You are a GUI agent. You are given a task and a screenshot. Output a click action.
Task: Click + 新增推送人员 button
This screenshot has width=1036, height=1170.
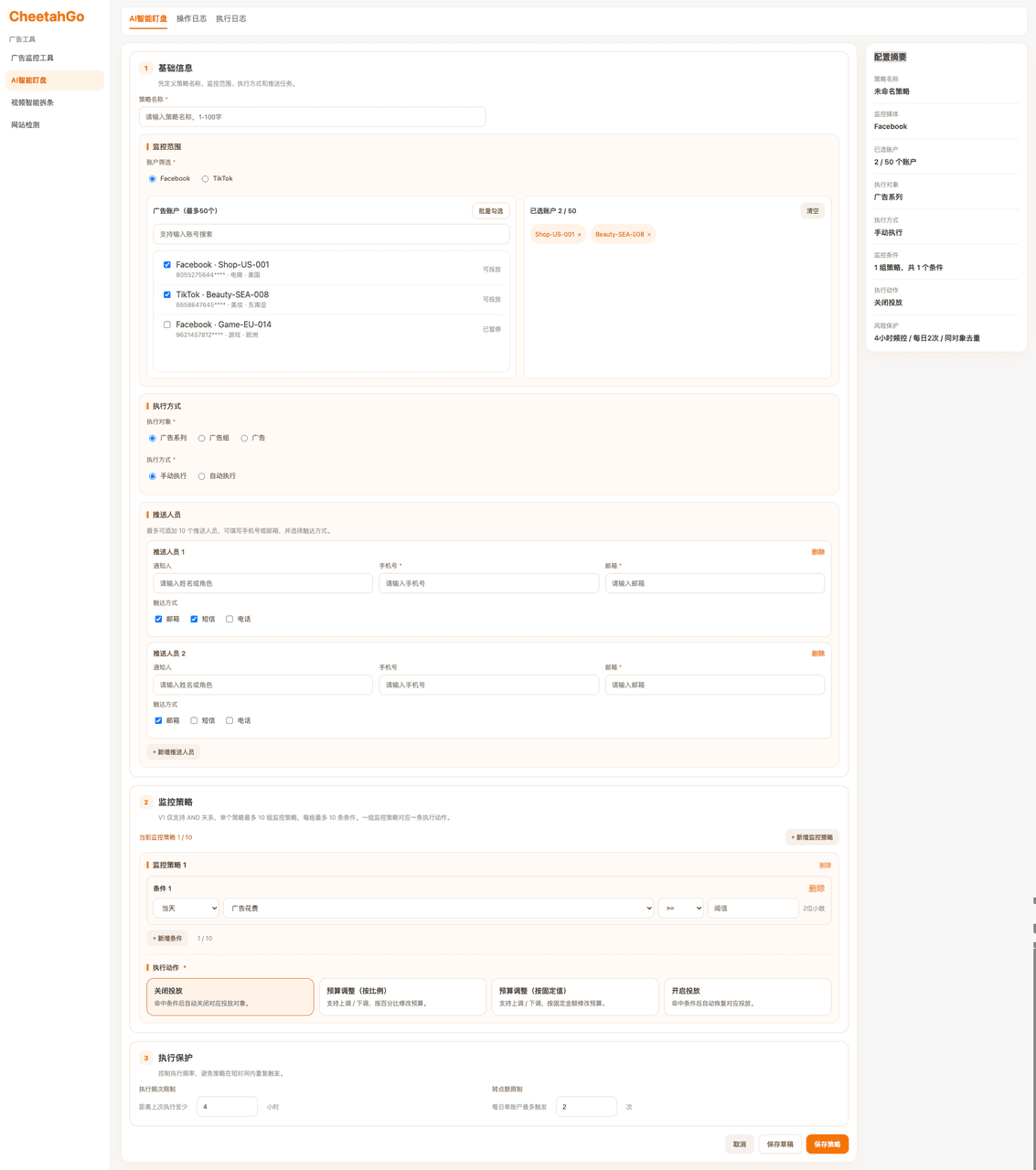tap(173, 752)
